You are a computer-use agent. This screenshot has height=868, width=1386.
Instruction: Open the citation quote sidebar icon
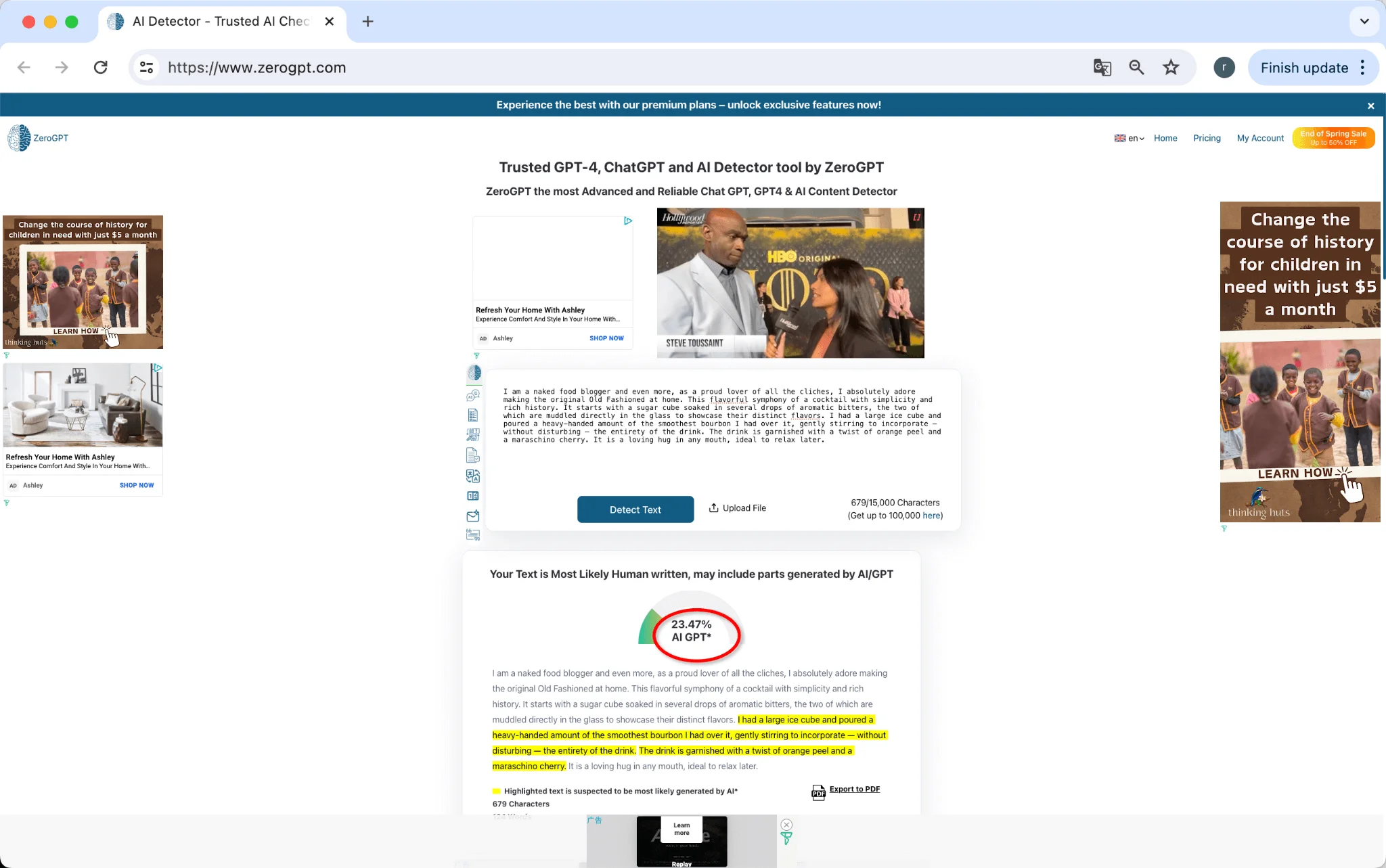pyautogui.click(x=473, y=535)
